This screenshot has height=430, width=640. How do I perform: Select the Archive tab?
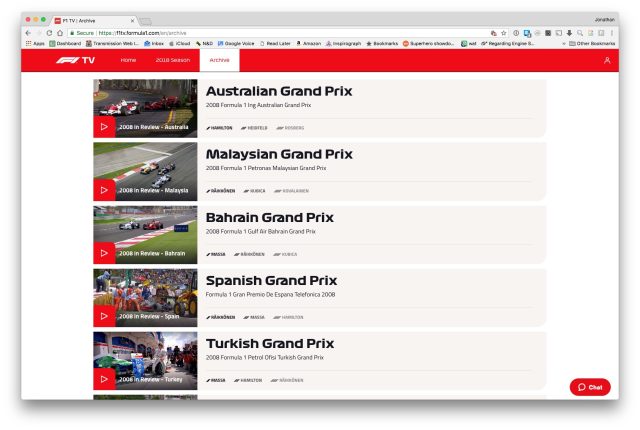(x=219, y=60)
